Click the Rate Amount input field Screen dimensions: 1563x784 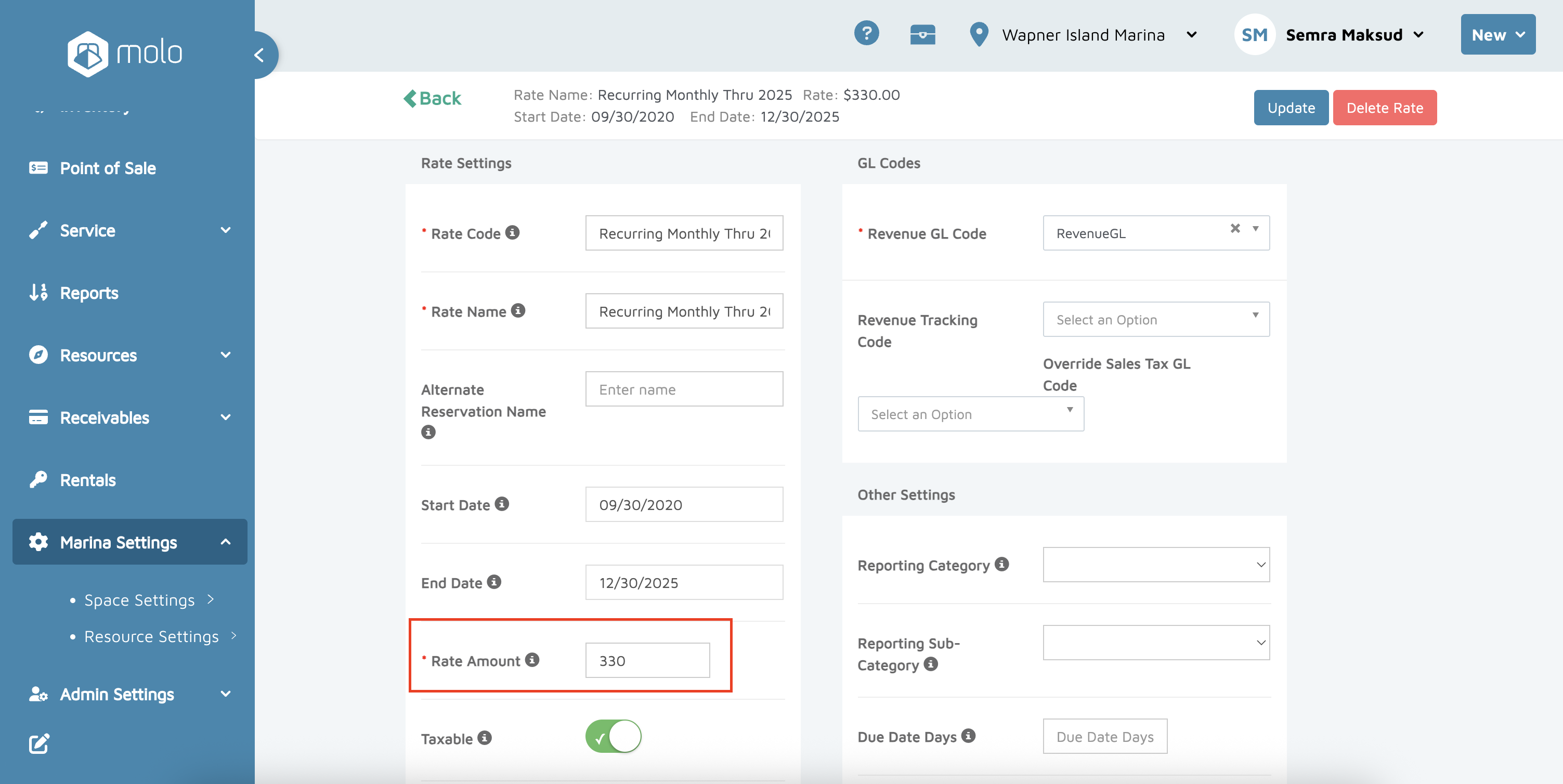point(647,661)
